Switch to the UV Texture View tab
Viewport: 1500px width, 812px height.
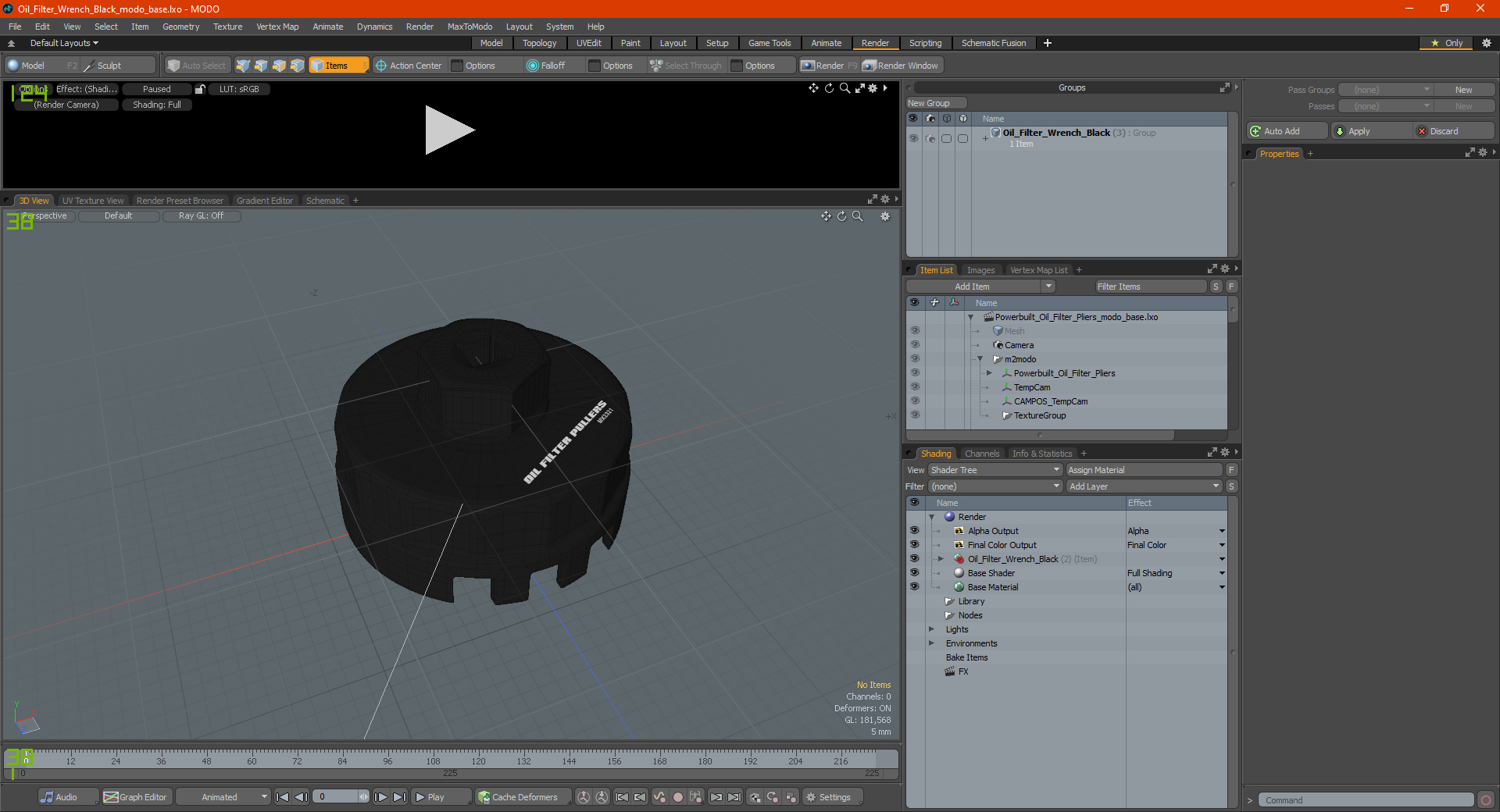93,201
